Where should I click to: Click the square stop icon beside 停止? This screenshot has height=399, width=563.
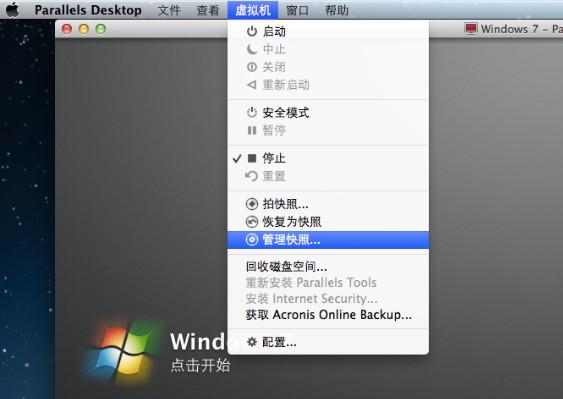252,158
